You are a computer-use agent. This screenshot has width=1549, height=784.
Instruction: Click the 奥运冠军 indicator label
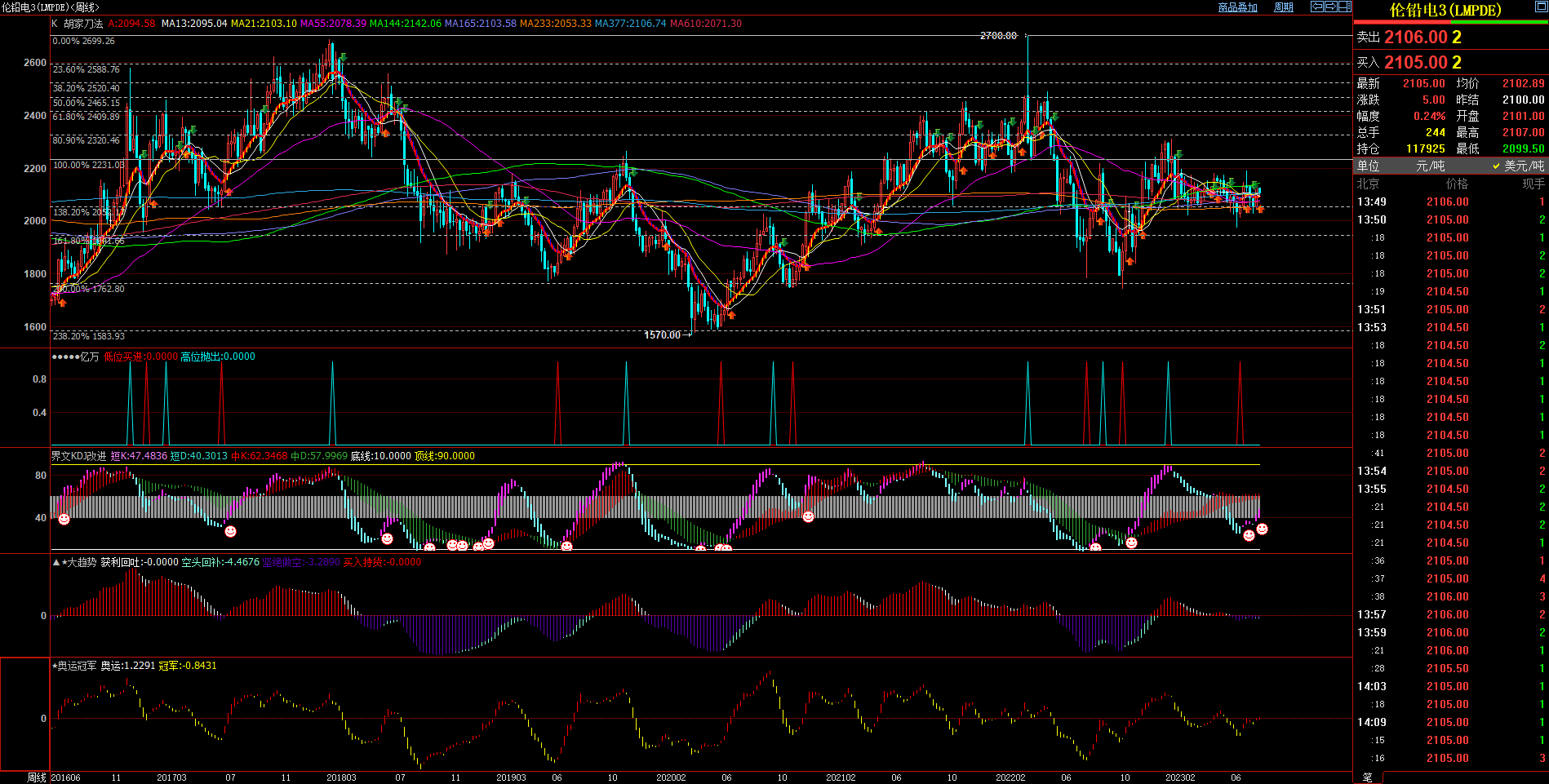[x=77, y=666]
